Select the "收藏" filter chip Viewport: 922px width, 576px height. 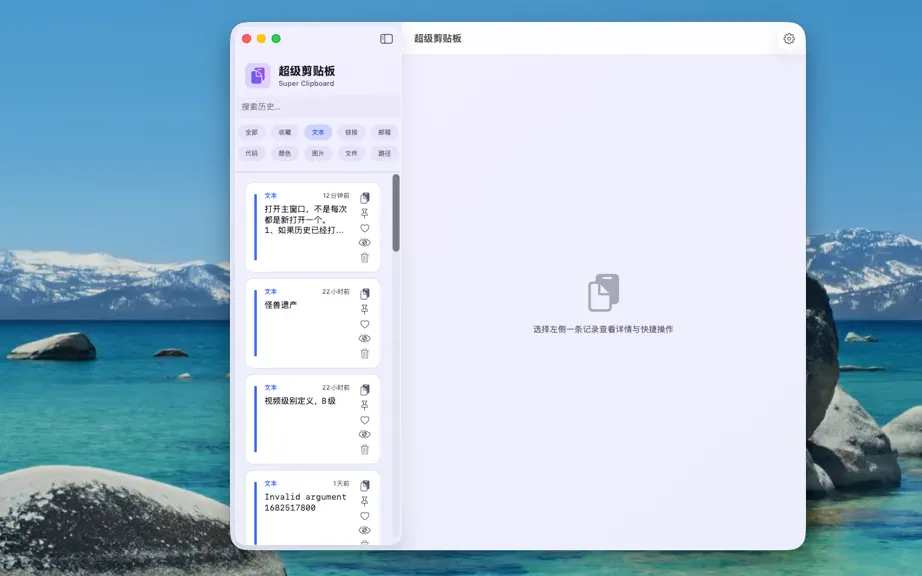285,132
